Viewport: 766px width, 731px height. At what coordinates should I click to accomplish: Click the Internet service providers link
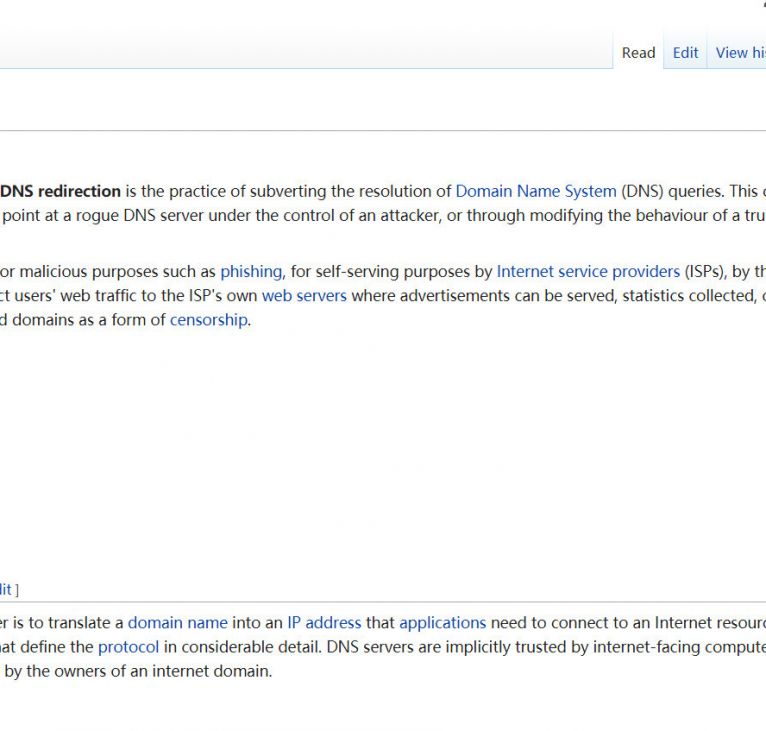coord(588,272)
